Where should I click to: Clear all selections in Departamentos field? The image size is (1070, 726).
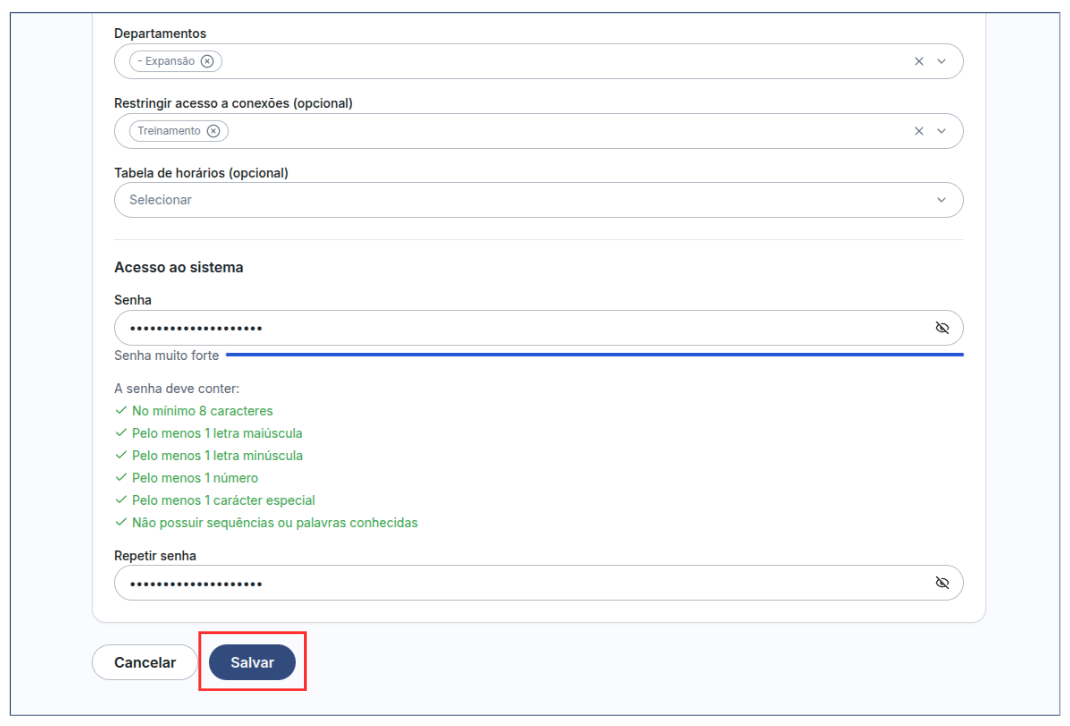tap(919, 61)
